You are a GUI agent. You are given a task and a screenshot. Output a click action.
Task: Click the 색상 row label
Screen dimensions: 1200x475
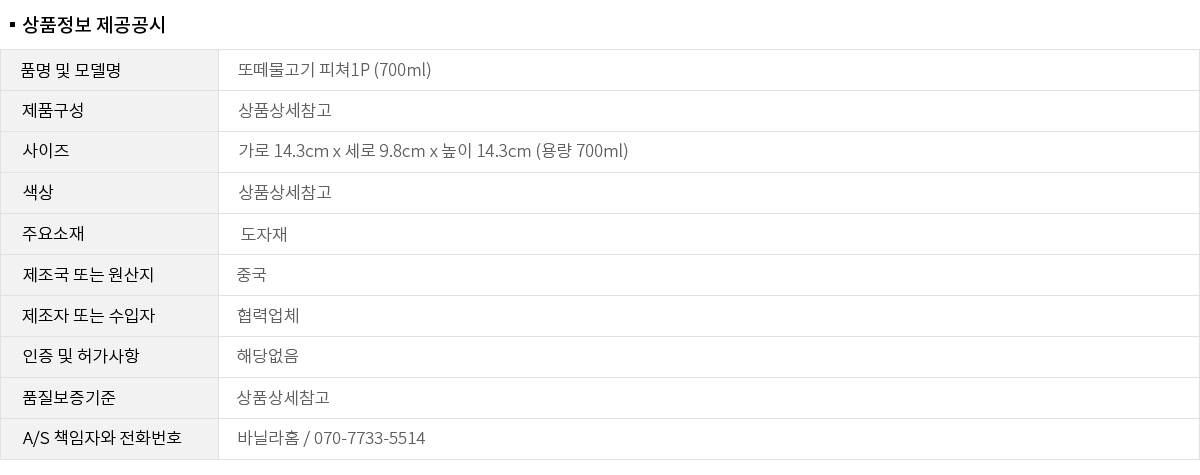(38, 193)
